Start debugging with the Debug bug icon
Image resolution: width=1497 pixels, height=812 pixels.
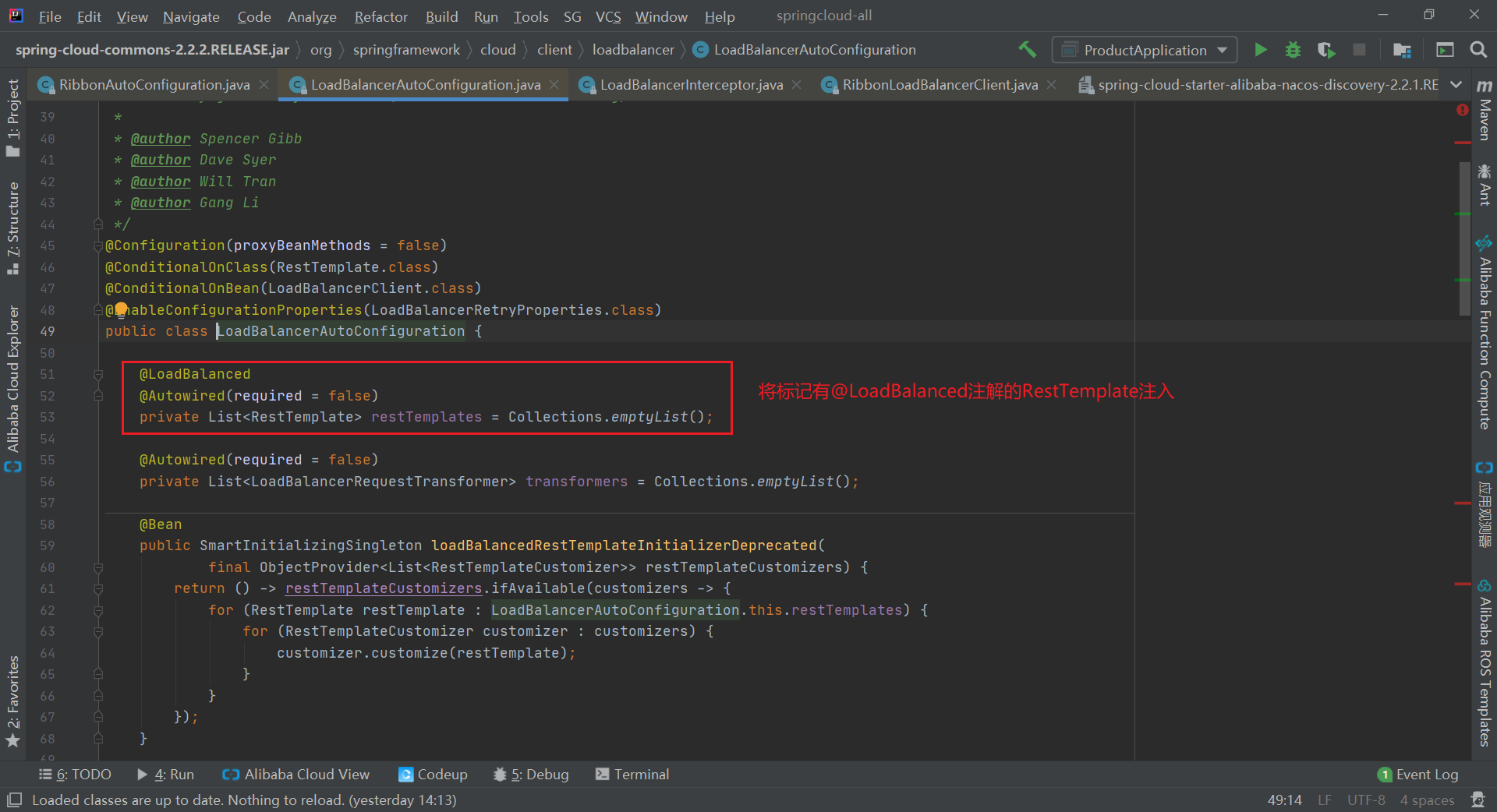click(x=1293, y=50)
